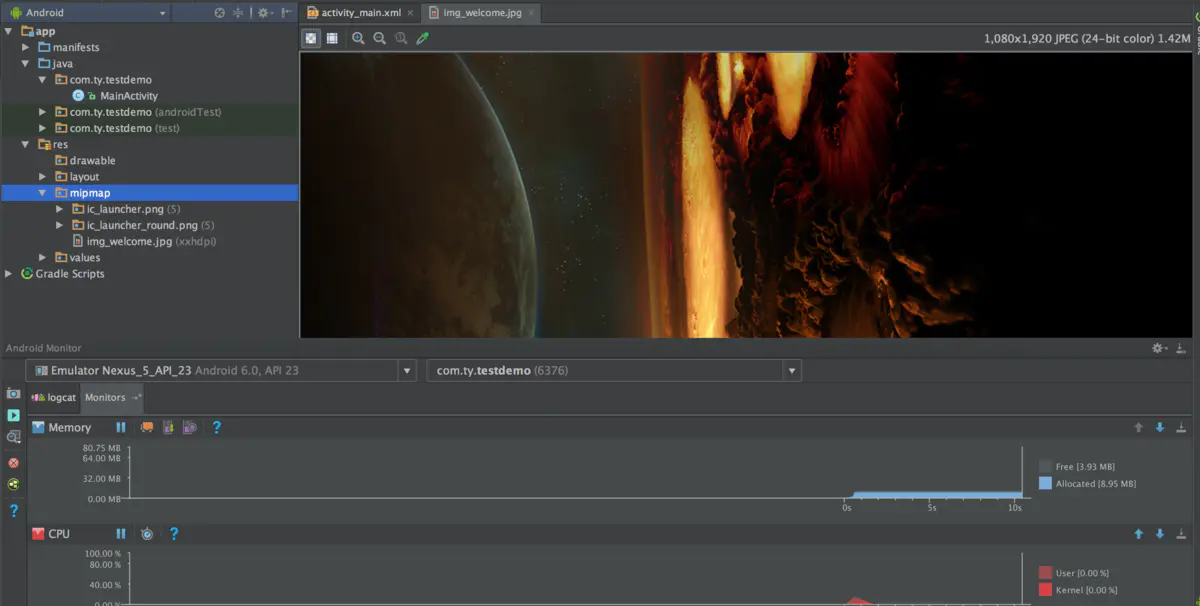Open CPU monitor help
This screenshot has height=606, width=1200.
click(173, 534)
